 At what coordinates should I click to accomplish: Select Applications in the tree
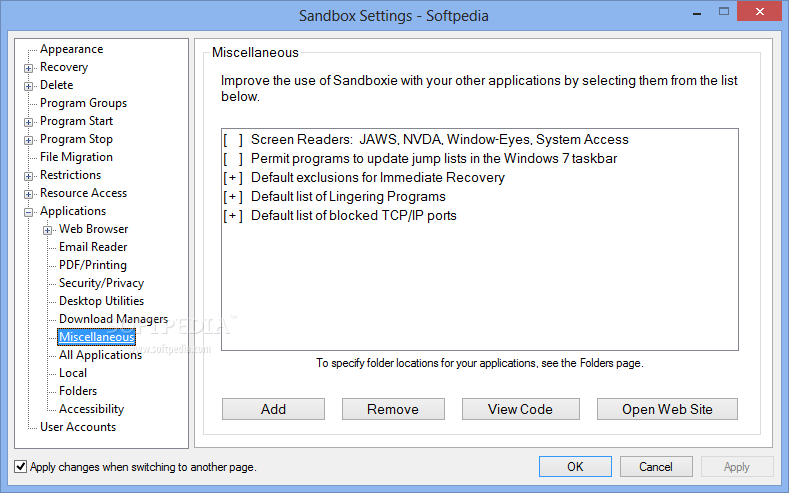click(x=73, y=211)
